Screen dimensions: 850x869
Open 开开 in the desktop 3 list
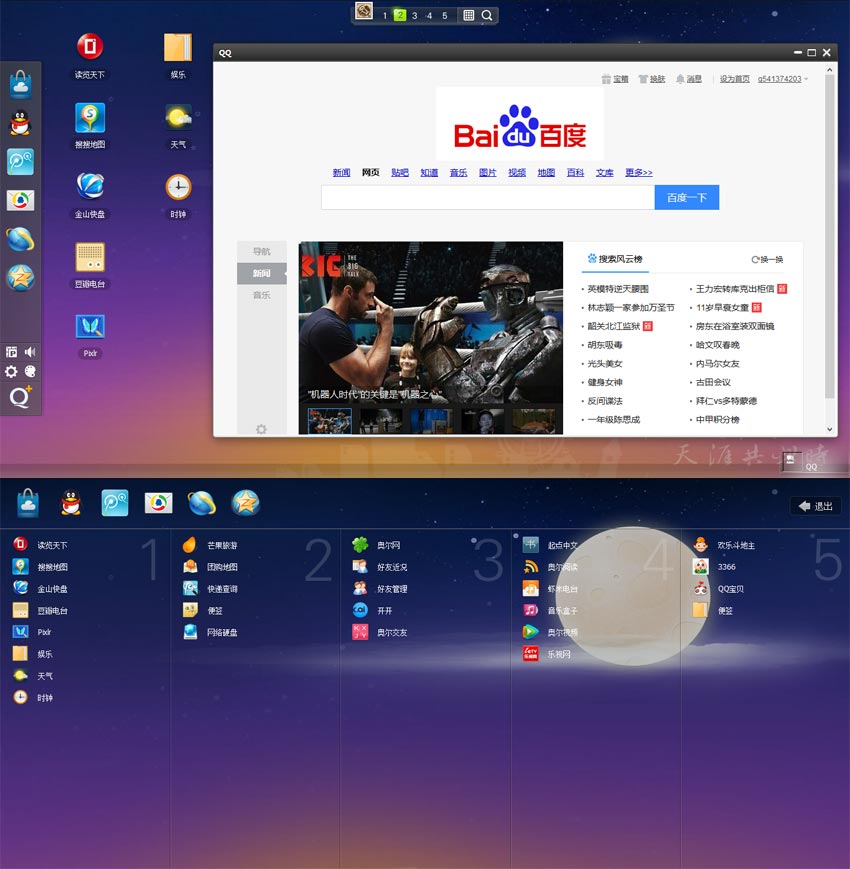[373, 610]
